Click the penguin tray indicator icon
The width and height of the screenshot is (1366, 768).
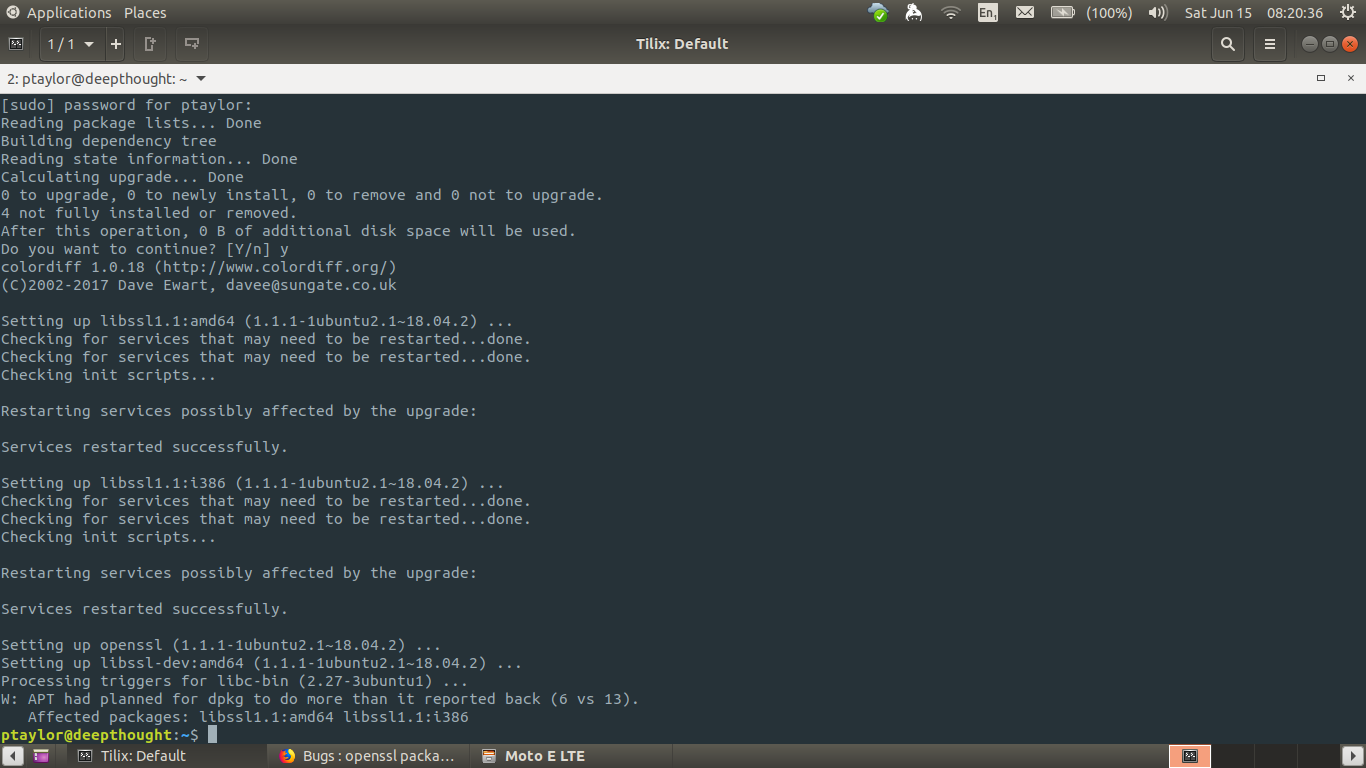tap(914, 13)
